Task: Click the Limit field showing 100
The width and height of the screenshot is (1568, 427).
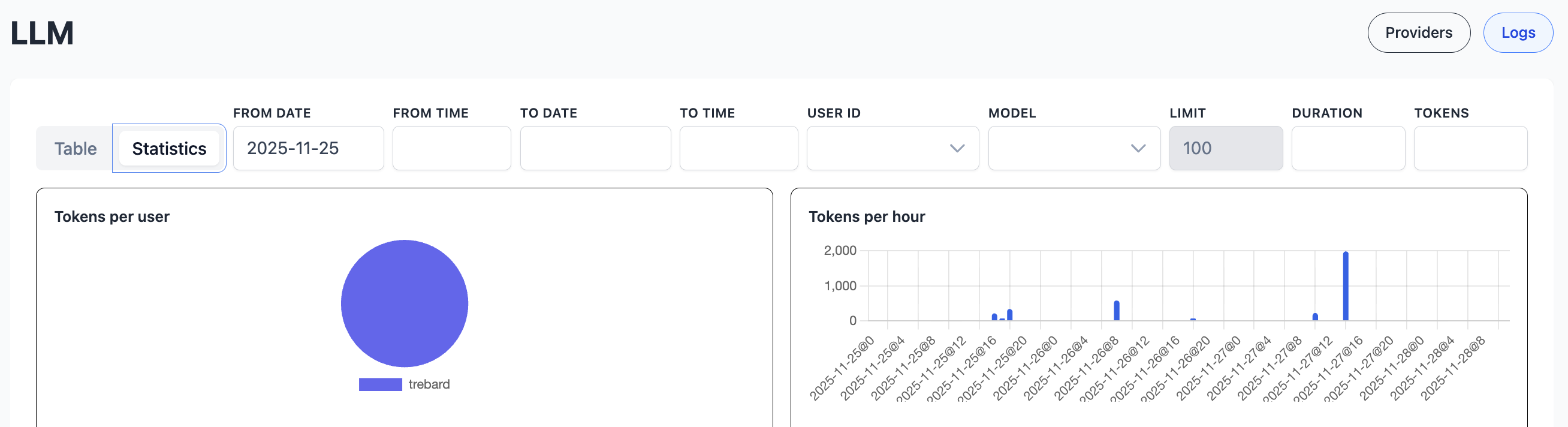Action: tap(1225, 149)
